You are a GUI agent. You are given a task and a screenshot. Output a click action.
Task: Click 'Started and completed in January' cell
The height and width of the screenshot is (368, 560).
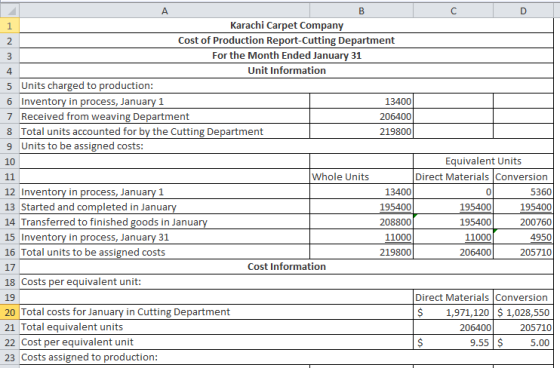point(164,207)
